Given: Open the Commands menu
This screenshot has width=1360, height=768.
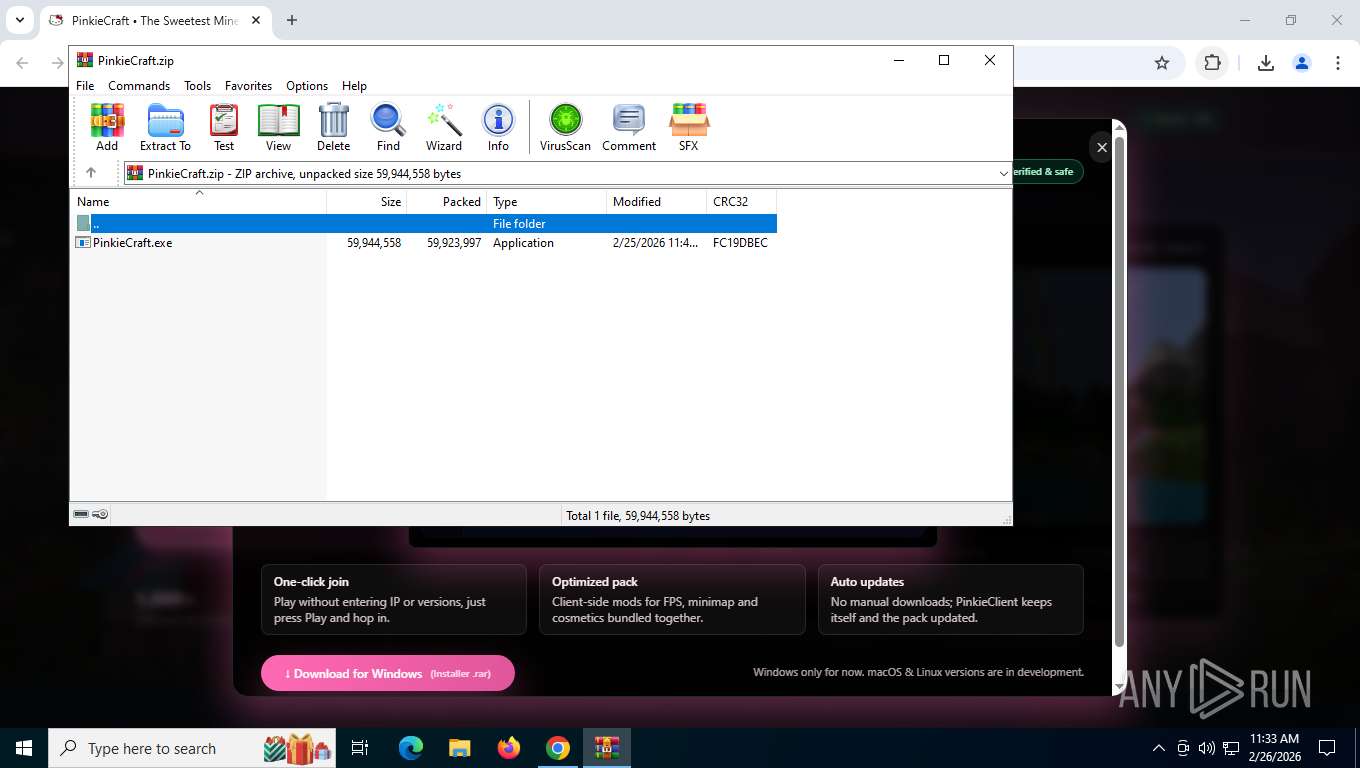Looking at the screenshot, I should pos(139,86).
